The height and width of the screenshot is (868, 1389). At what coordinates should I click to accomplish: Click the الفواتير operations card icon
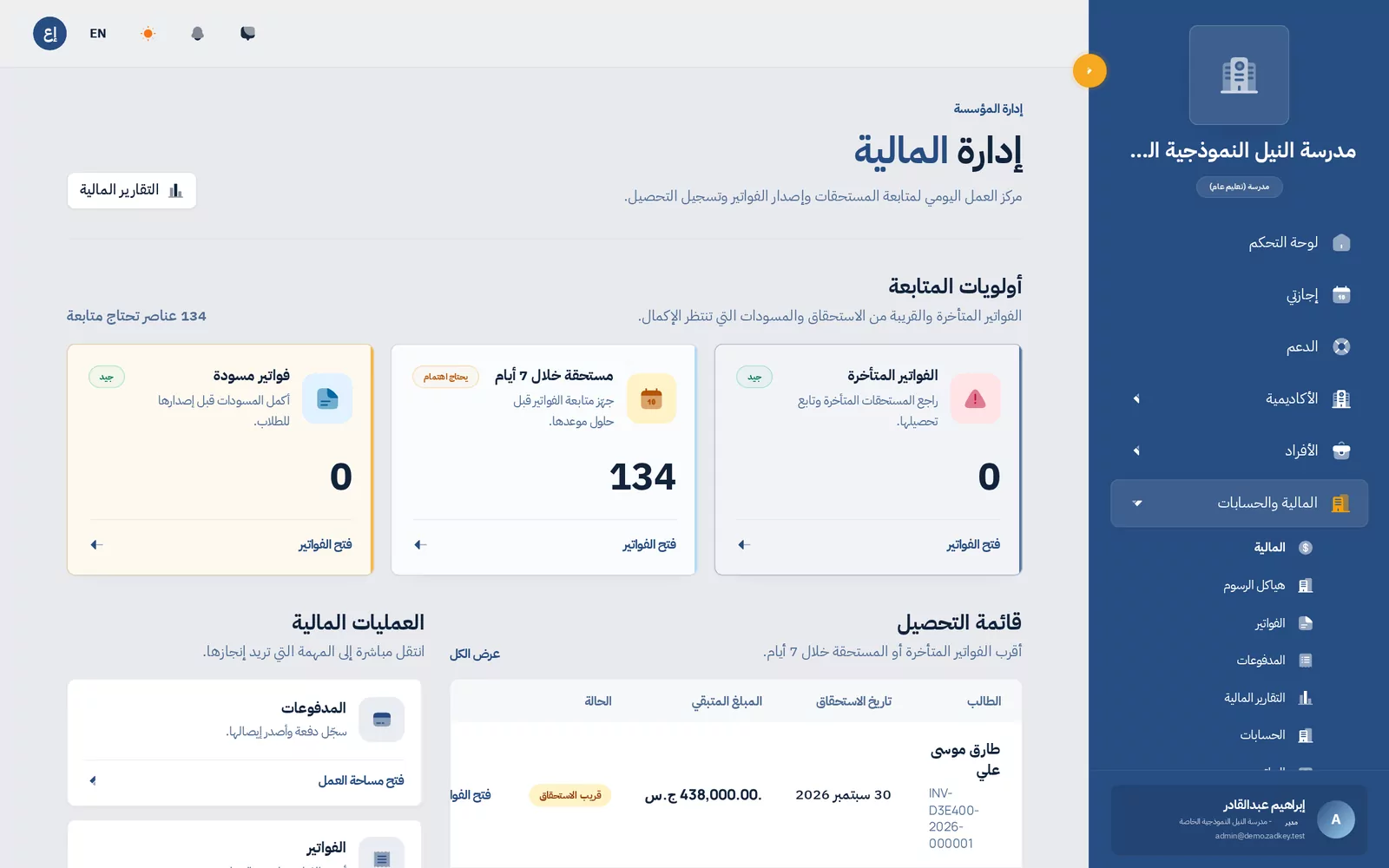(382, 853)
